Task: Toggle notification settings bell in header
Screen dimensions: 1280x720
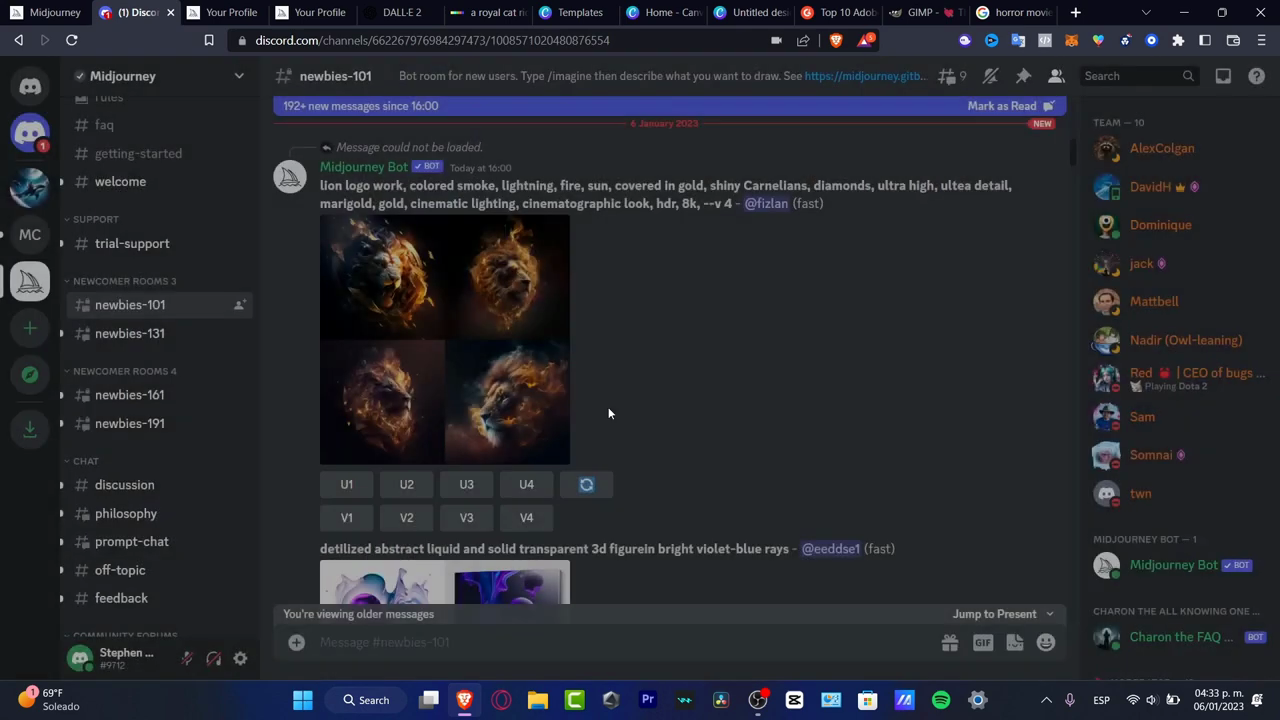Action: [x=990, y=76]
